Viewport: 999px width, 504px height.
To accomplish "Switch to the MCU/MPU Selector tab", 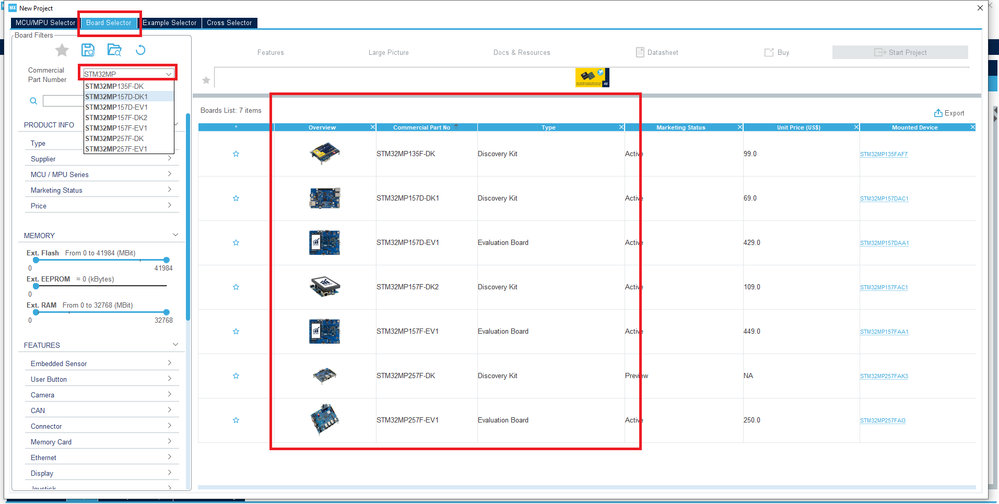I will 45,23.
